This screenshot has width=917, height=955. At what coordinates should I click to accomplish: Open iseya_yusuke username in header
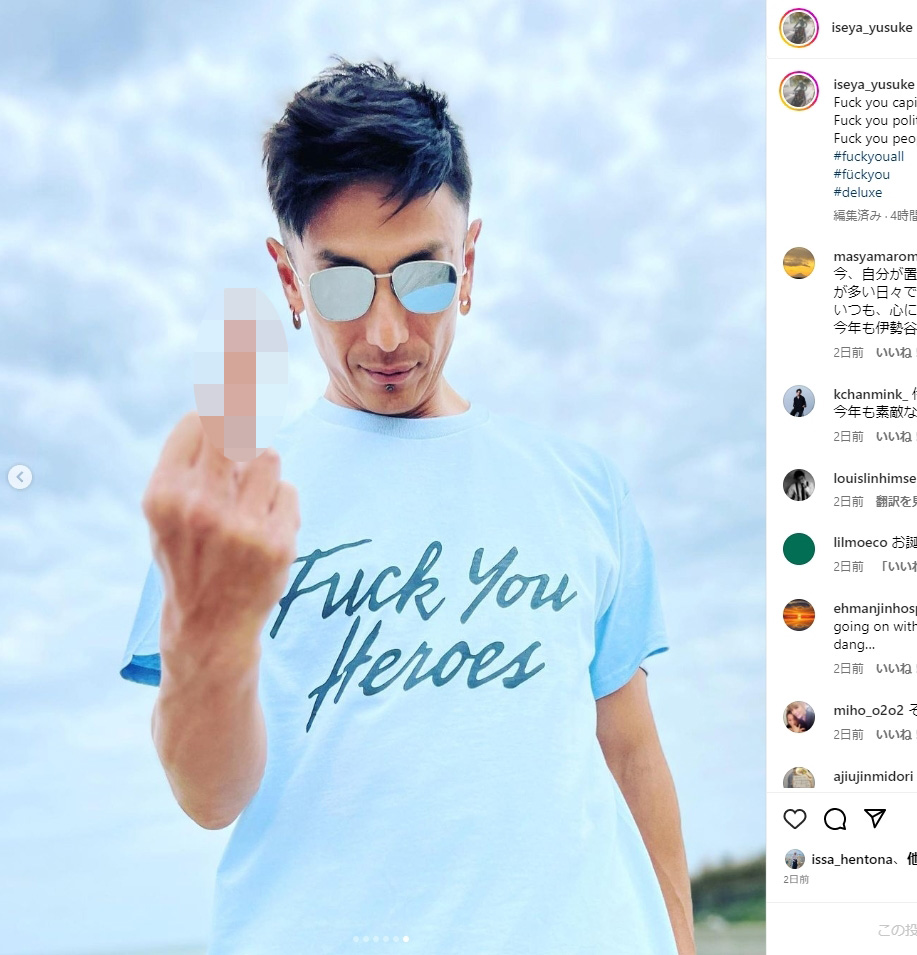tap(872, 27)
